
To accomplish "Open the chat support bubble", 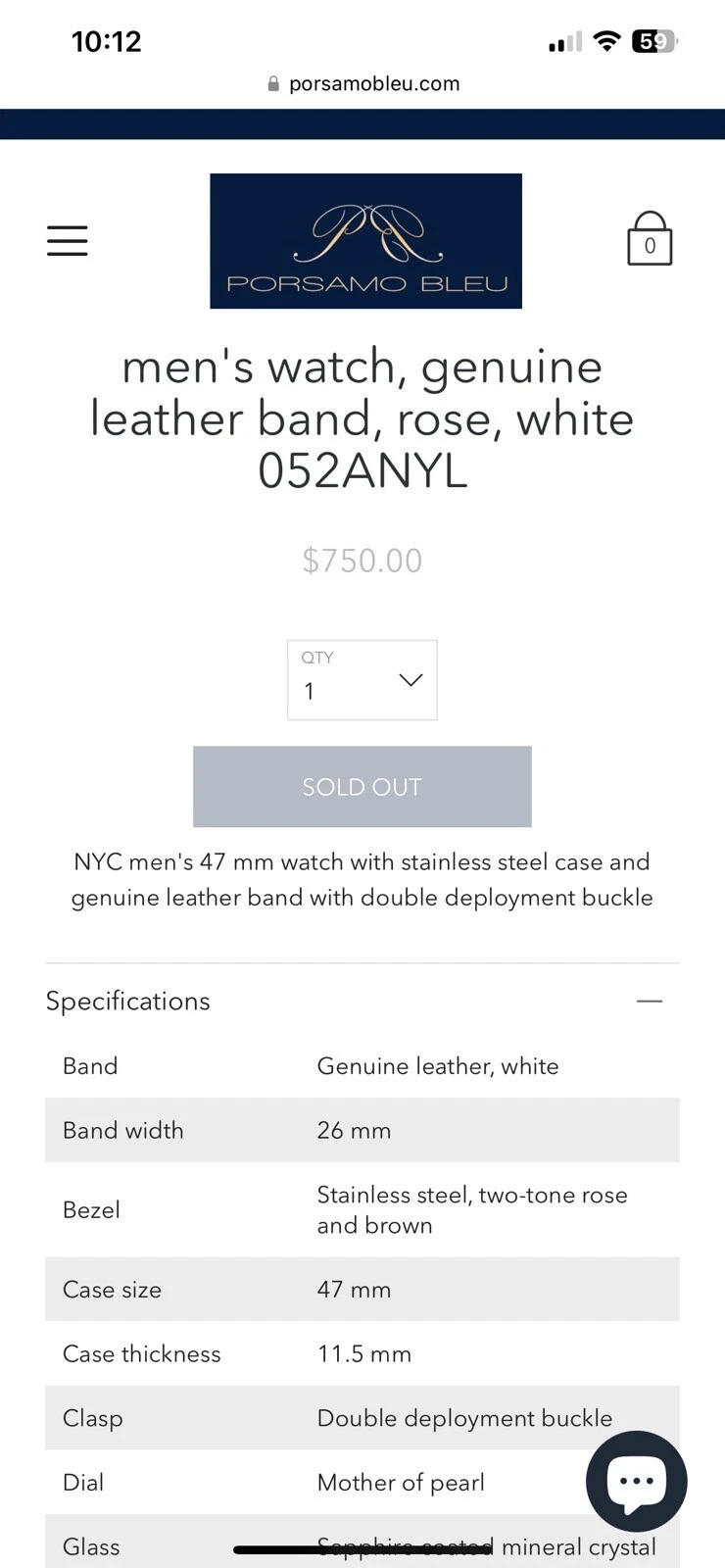I will point(637,1481).
